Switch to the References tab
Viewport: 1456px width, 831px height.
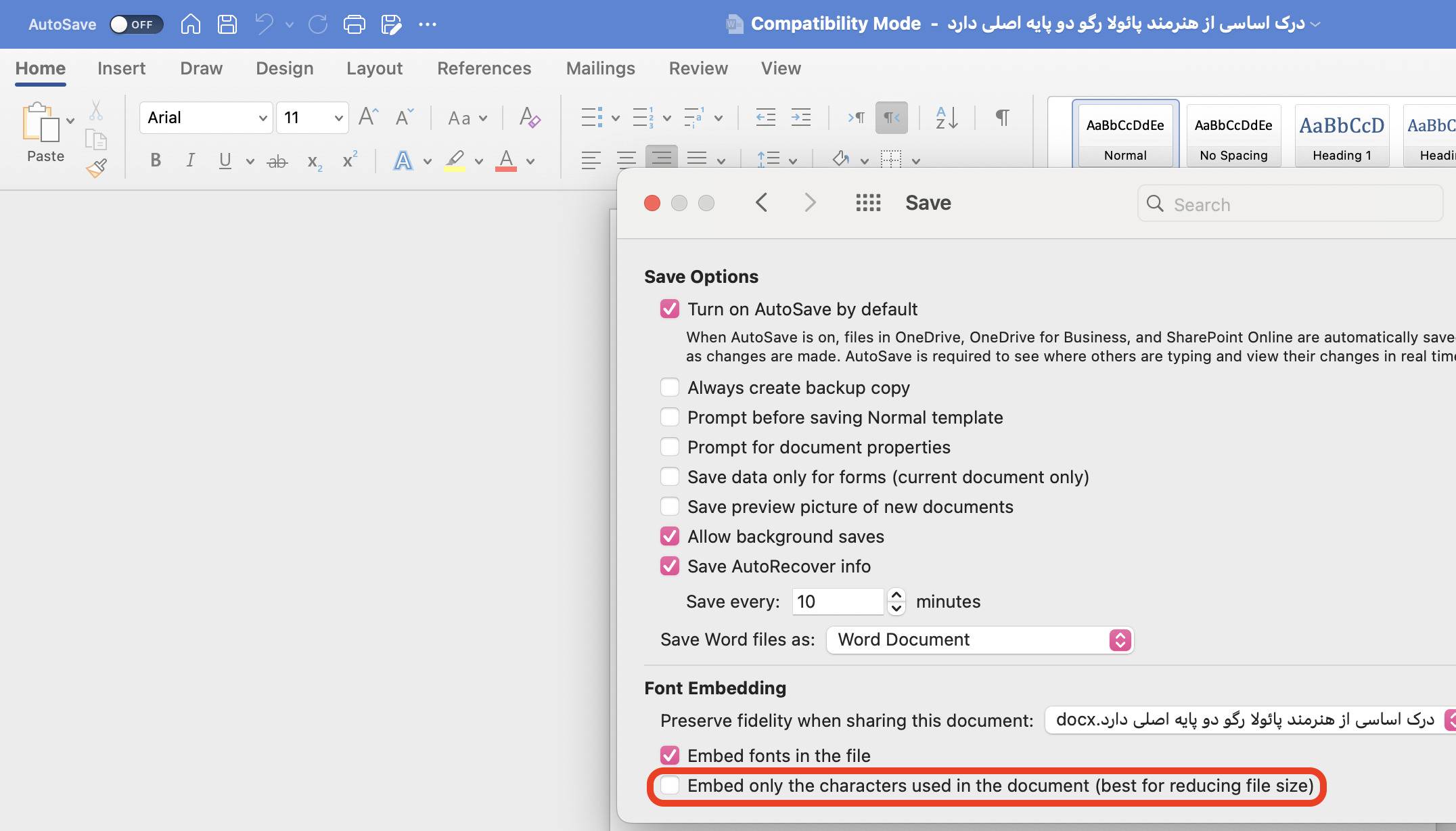pos(484,68)
